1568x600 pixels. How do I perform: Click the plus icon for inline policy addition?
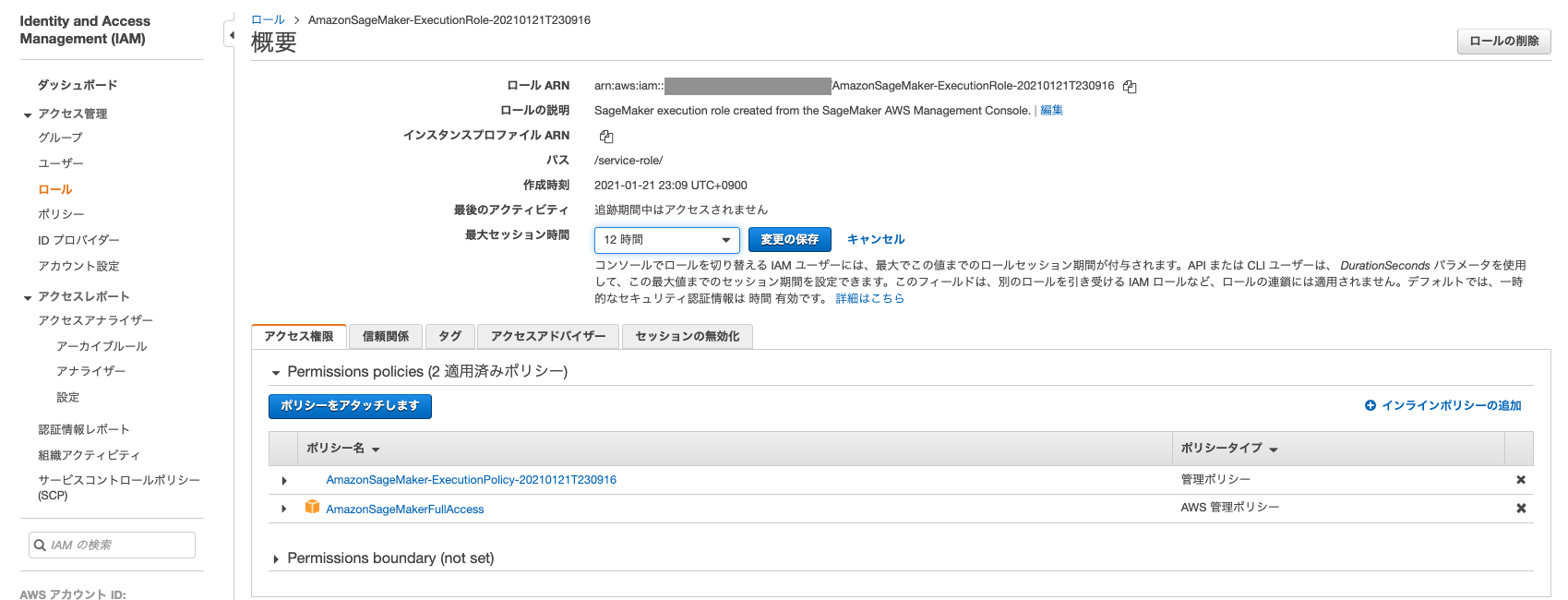(x=1371, y=405)
